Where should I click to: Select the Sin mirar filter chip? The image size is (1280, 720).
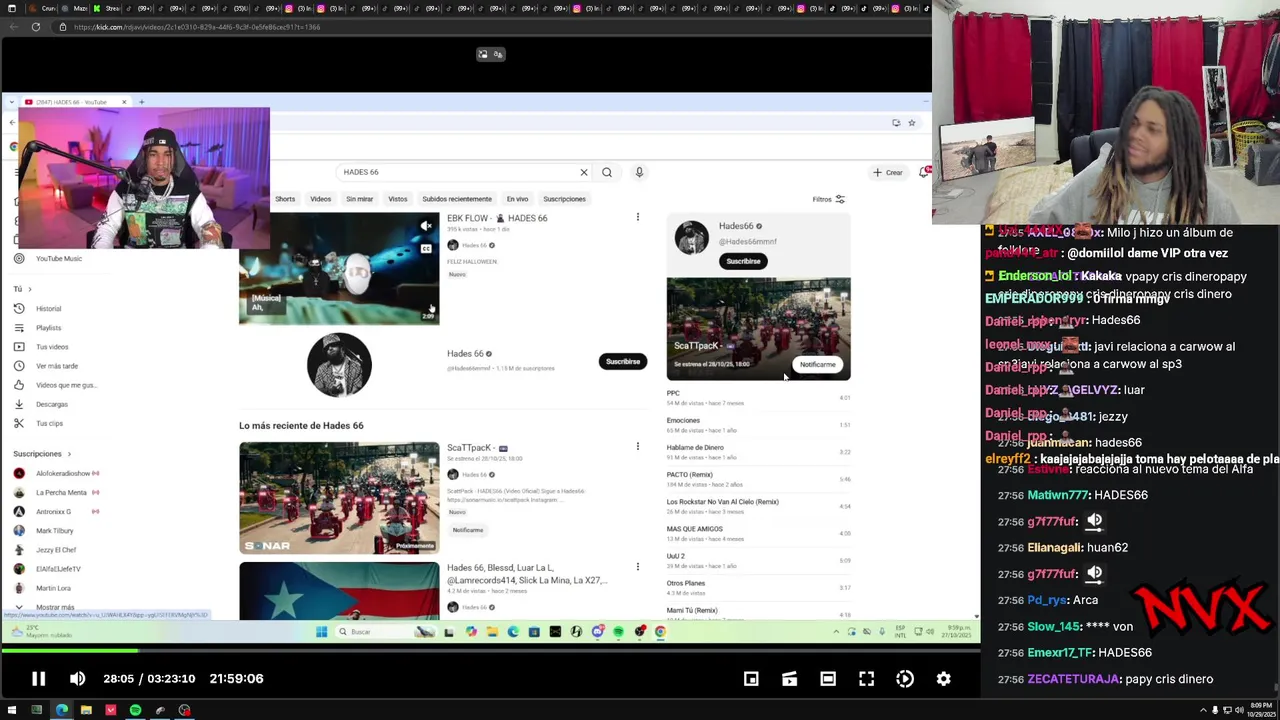click(359, 199)
